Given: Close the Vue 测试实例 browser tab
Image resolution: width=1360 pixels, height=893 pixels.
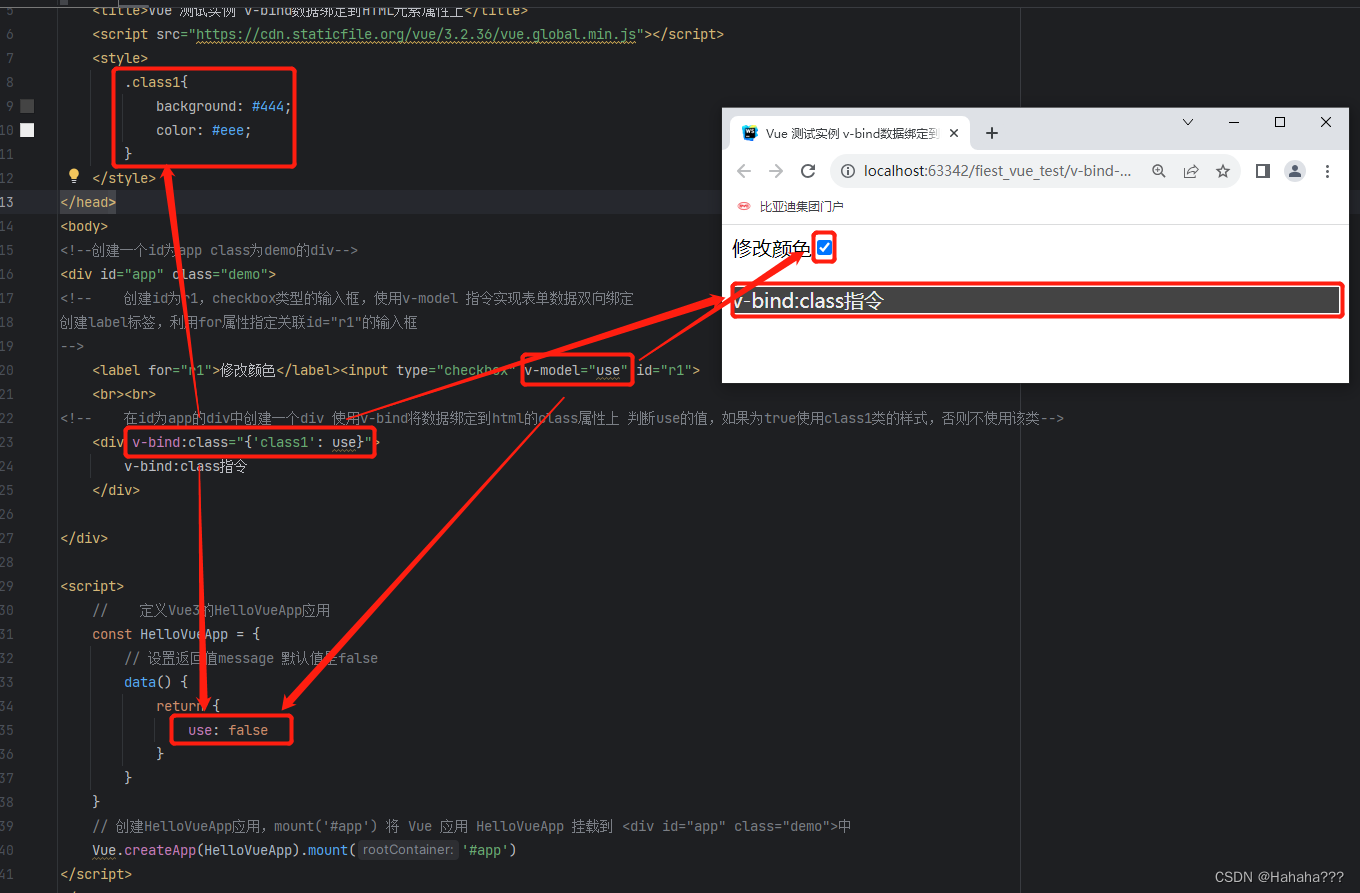Looking at the screenshot, I should pyautogui.click(x=954, y=133).
